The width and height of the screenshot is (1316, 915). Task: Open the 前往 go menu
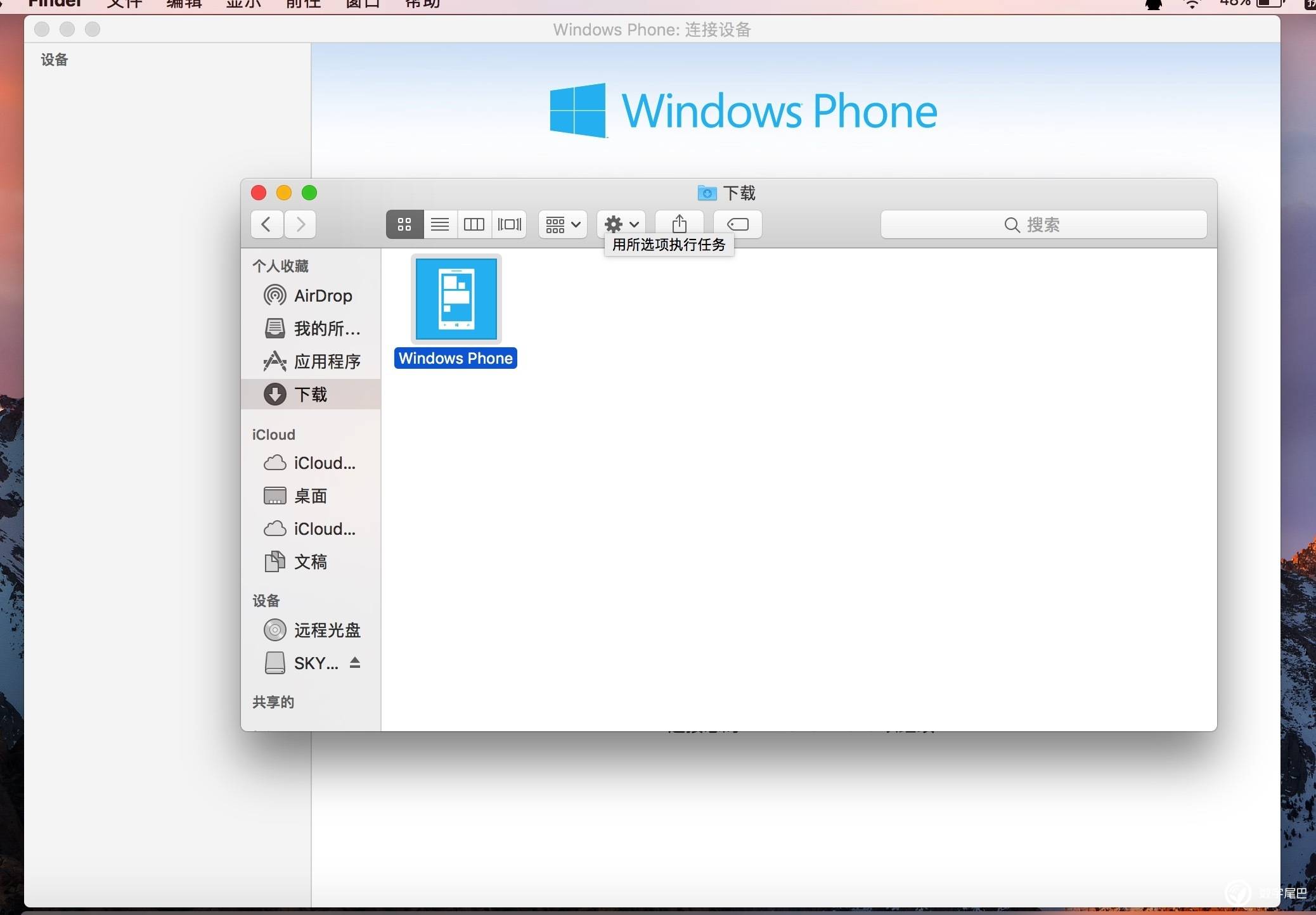click(x=303, y=3)
